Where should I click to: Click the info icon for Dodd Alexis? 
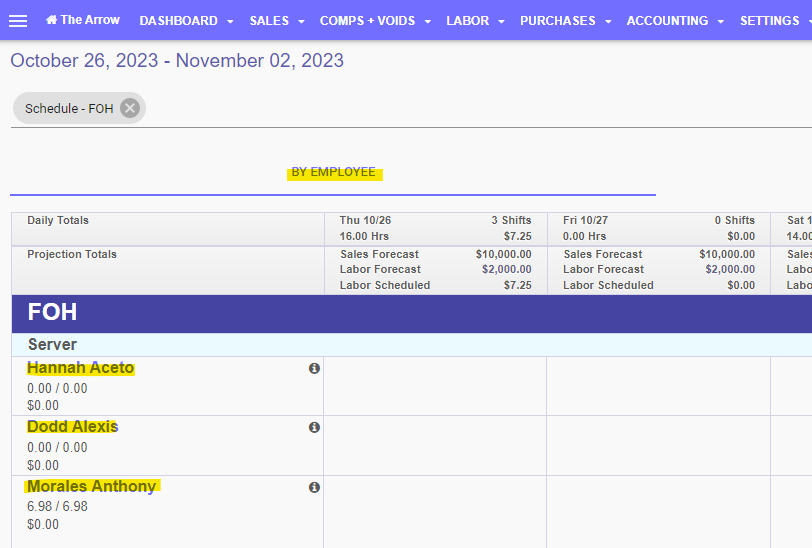314,427
